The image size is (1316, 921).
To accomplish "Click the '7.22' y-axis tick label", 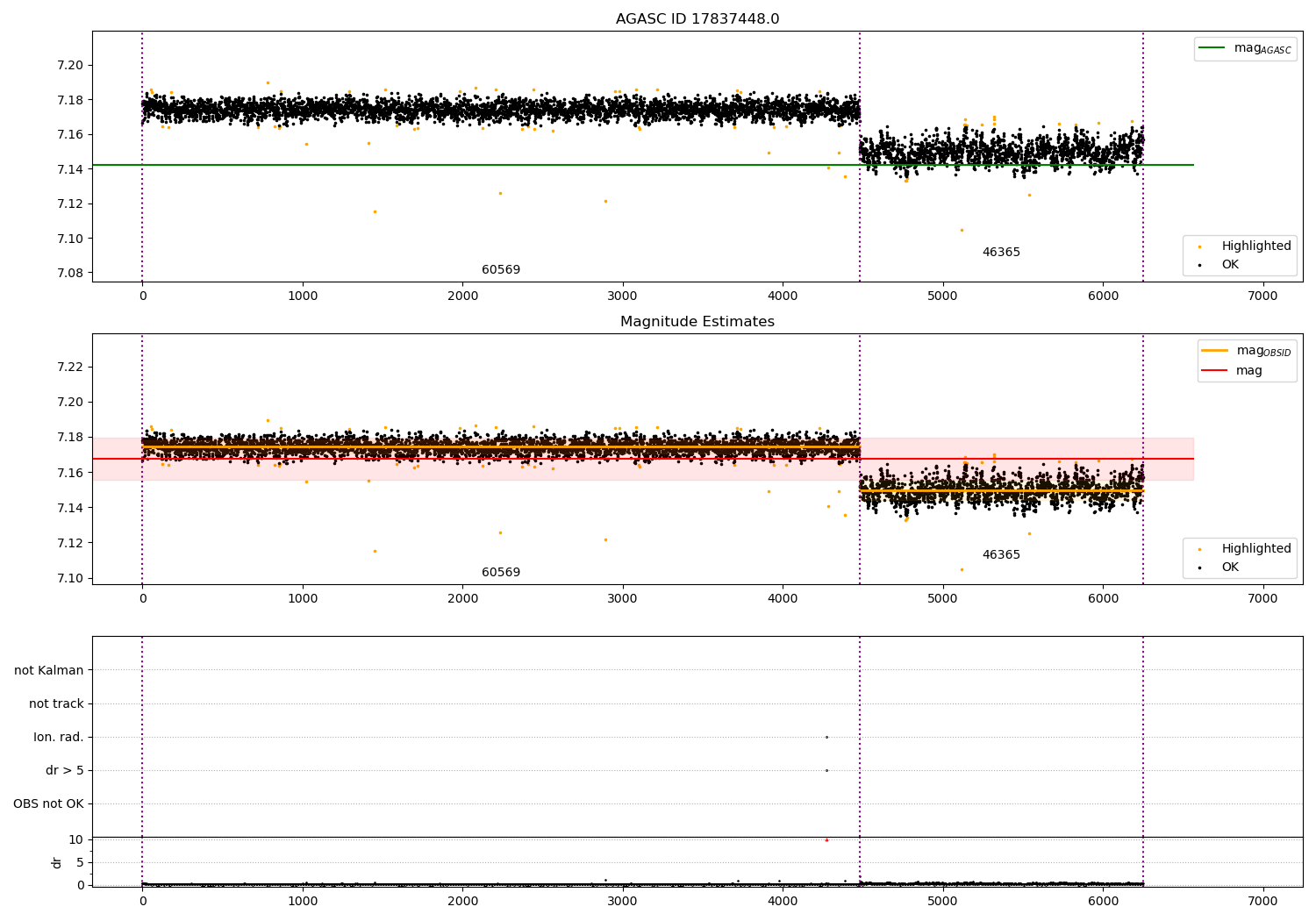I will pyautogui.click(x=69, y=367).
